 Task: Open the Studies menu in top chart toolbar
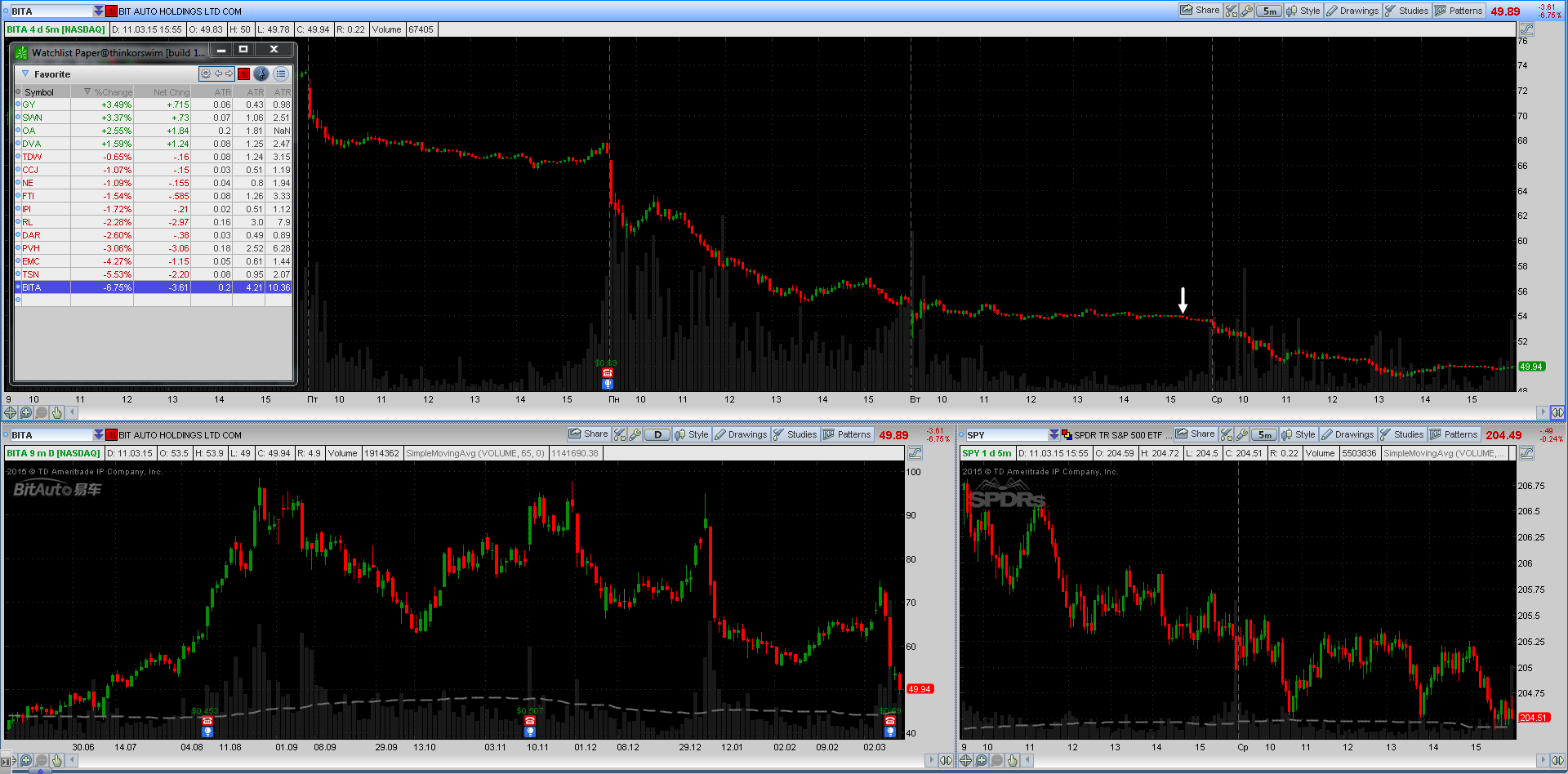point(1406,11)
